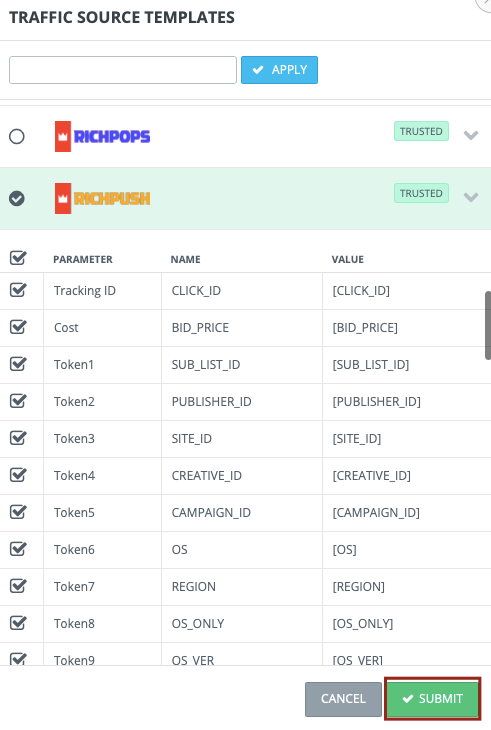Submit the selected traffic source template
This screenshot has width=491, height=730.
pos(433,699)
